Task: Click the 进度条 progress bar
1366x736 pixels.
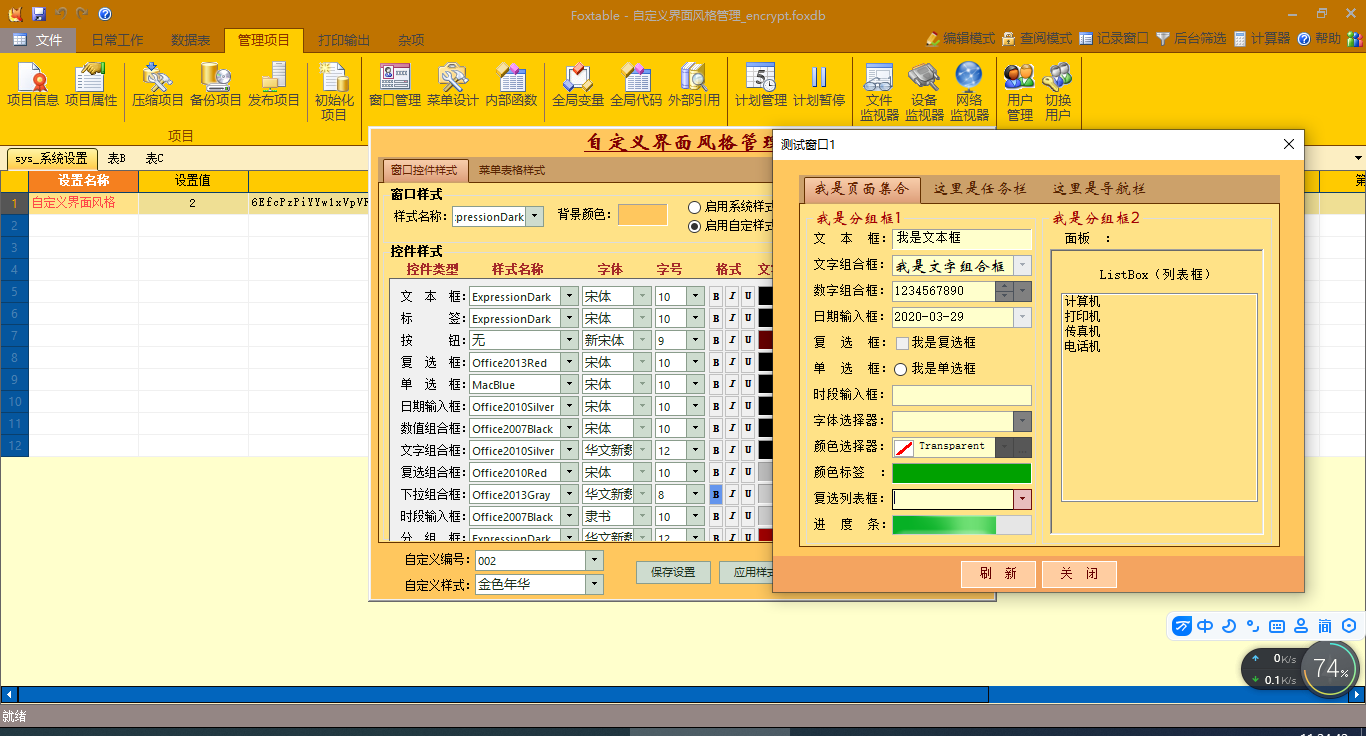Action: point(961,525)
